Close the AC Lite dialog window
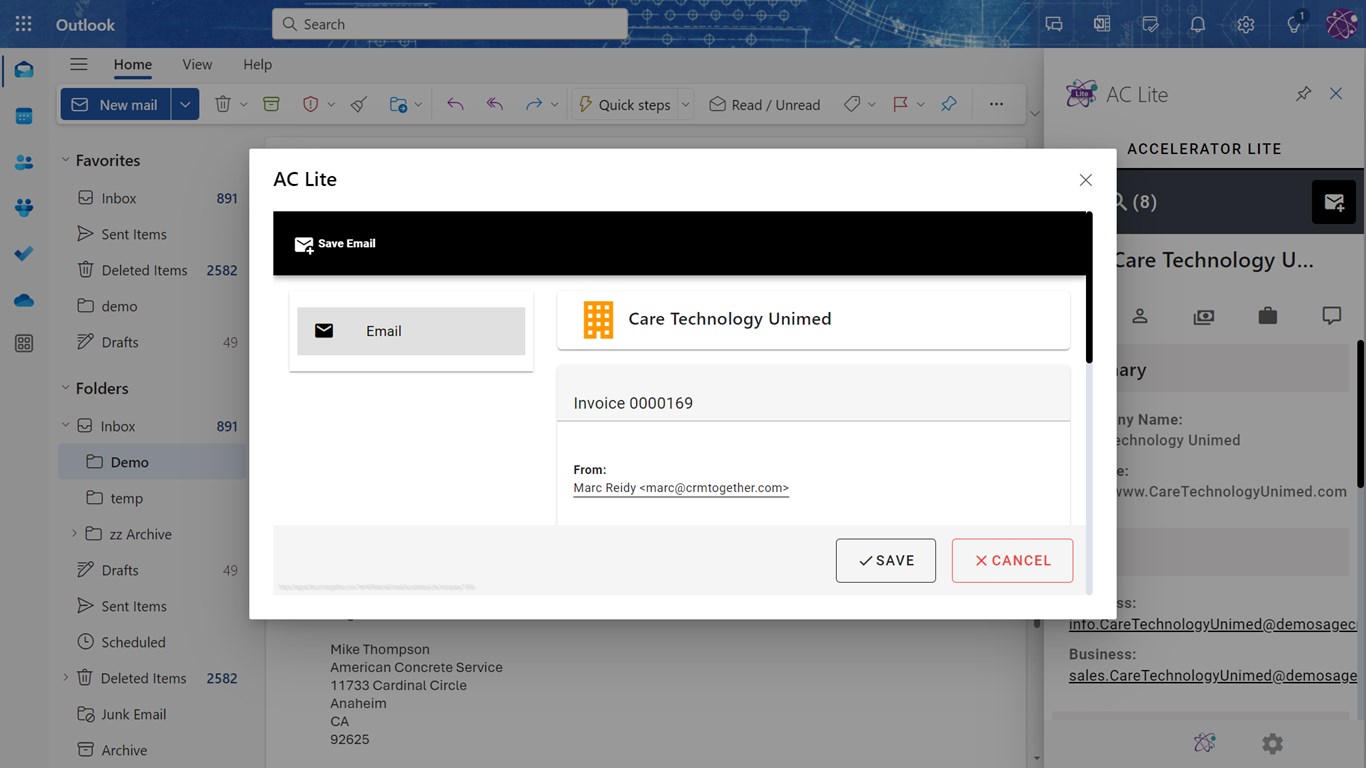 tap(1085, 180)
